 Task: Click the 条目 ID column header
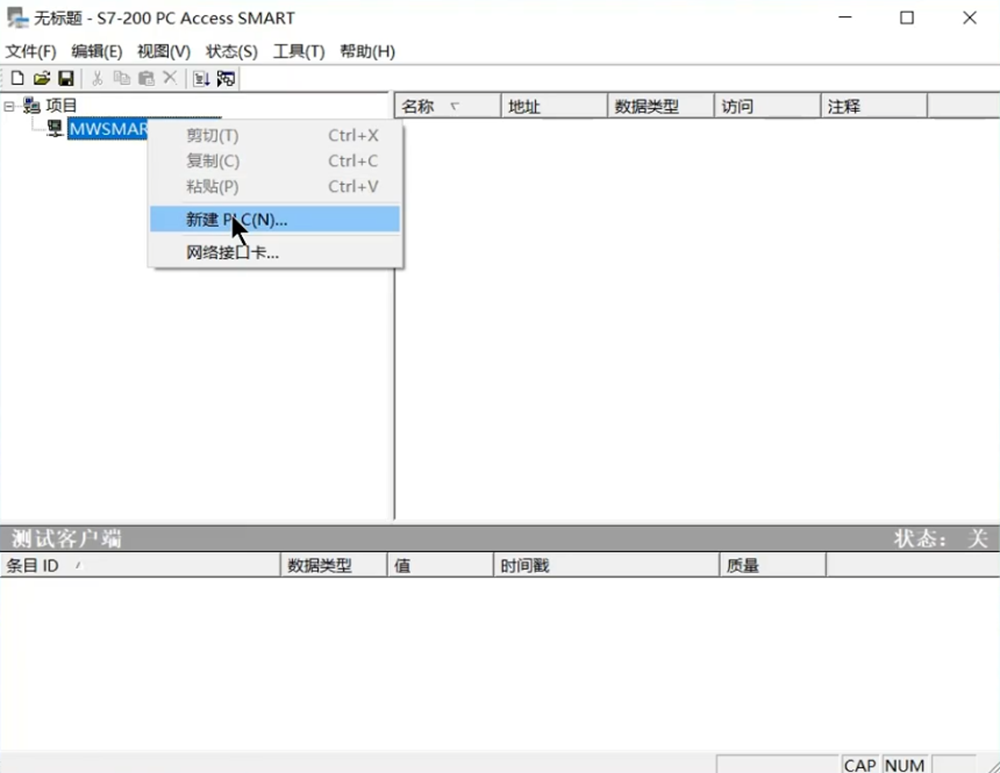coord(34,566)
